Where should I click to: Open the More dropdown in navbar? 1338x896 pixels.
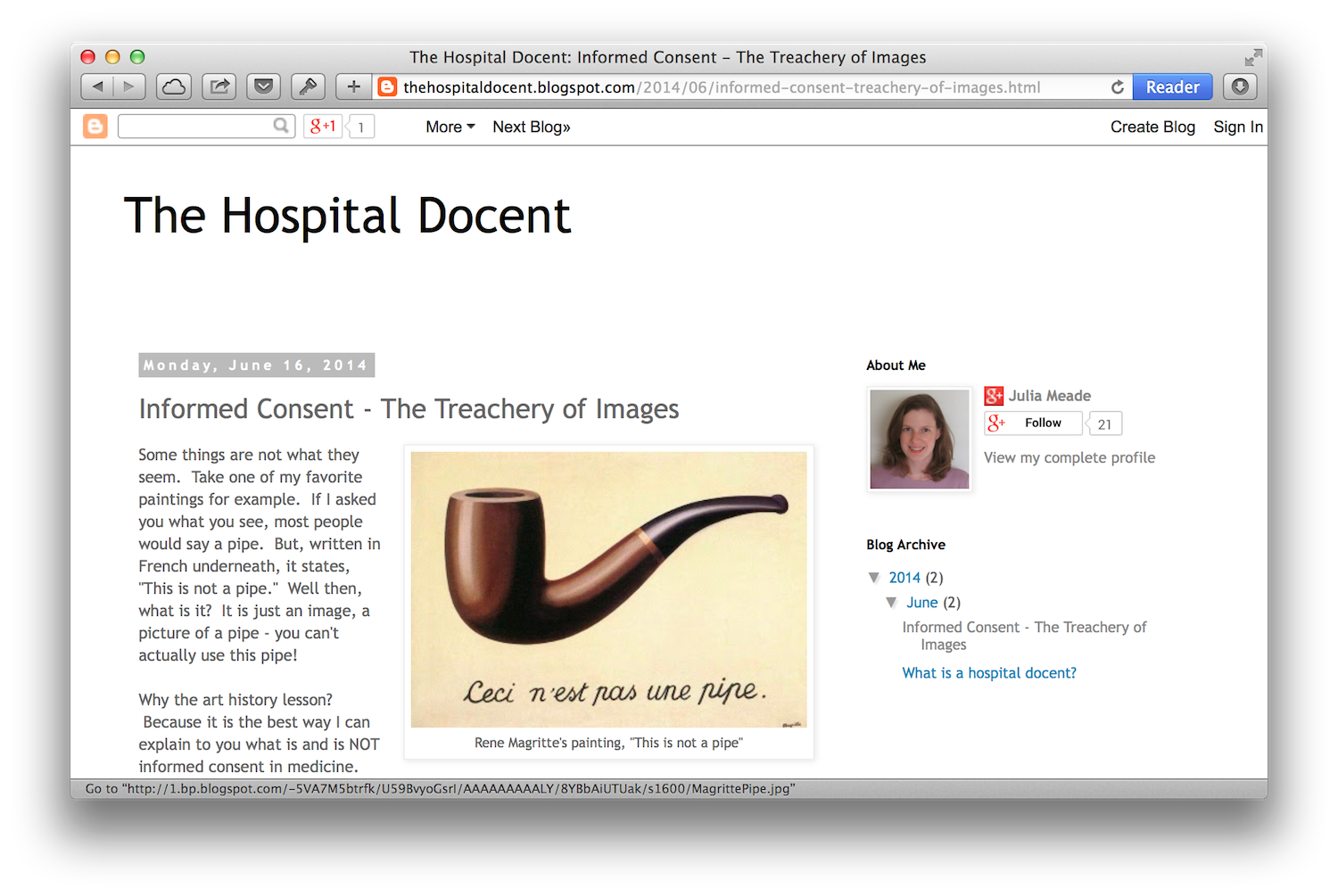(450, 127)
